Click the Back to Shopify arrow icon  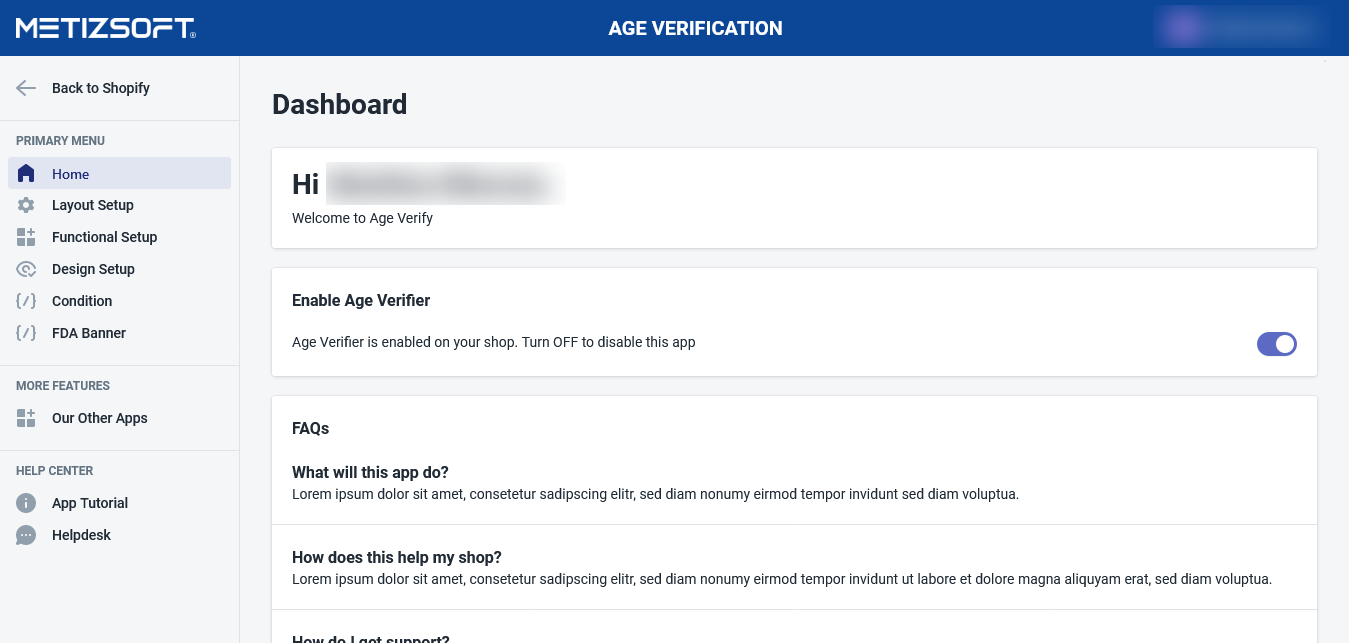tap(26, 88)
